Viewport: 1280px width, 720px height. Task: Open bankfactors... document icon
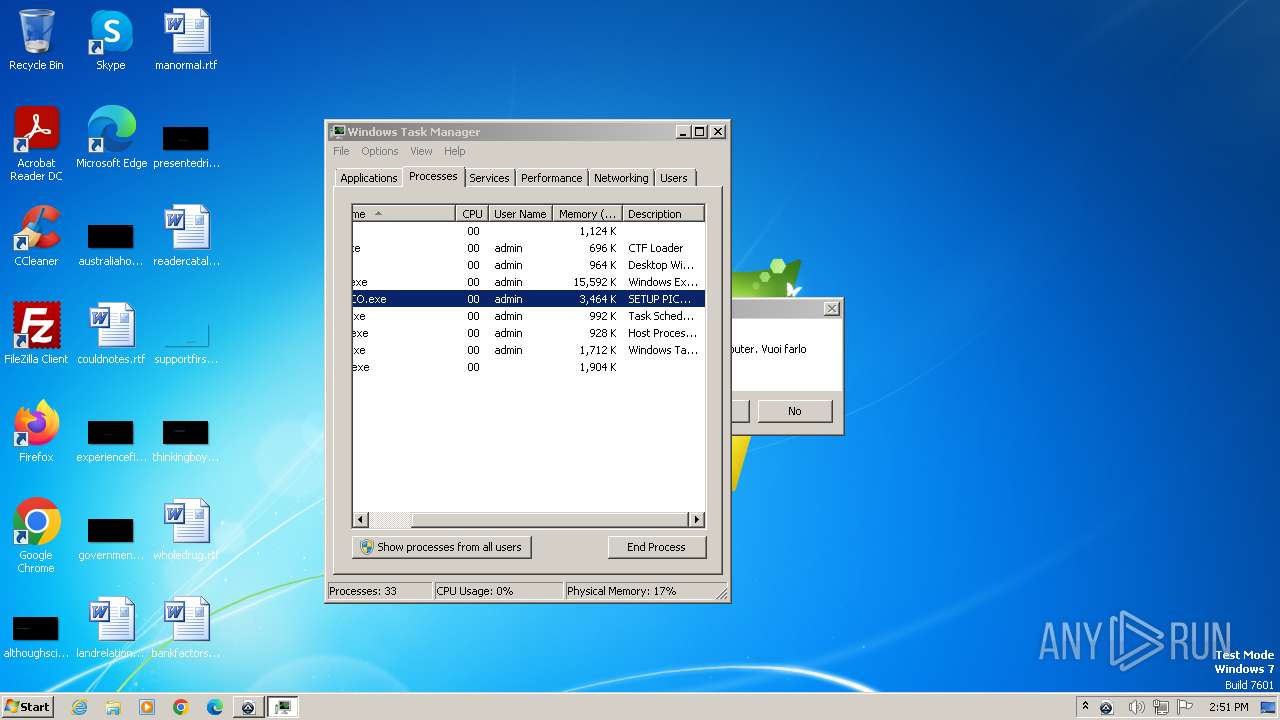click(186, 628)
